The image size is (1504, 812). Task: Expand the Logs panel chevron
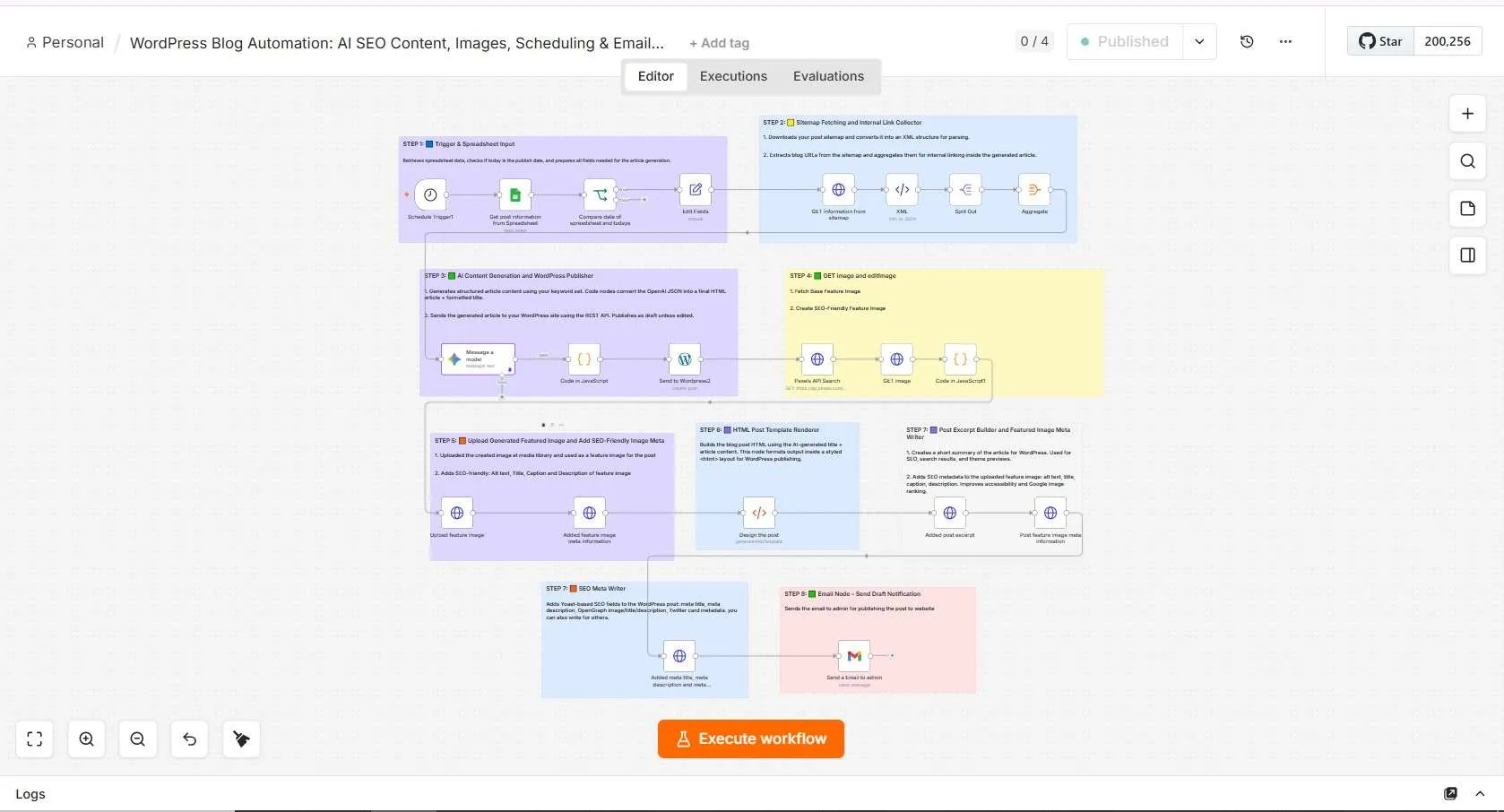[x=1480, y=793]
